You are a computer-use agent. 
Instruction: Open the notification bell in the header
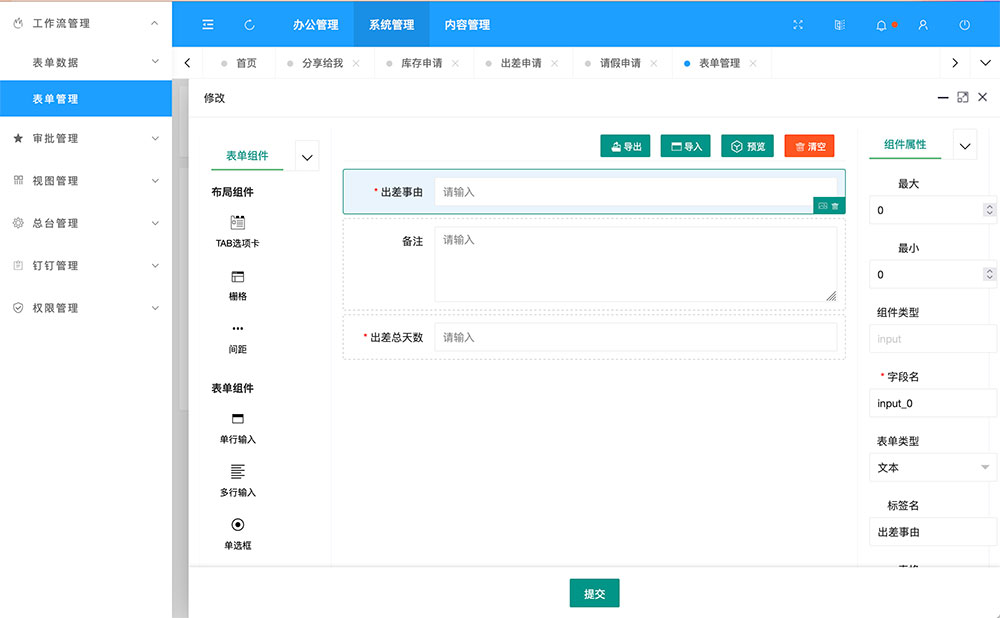(881, 25)
